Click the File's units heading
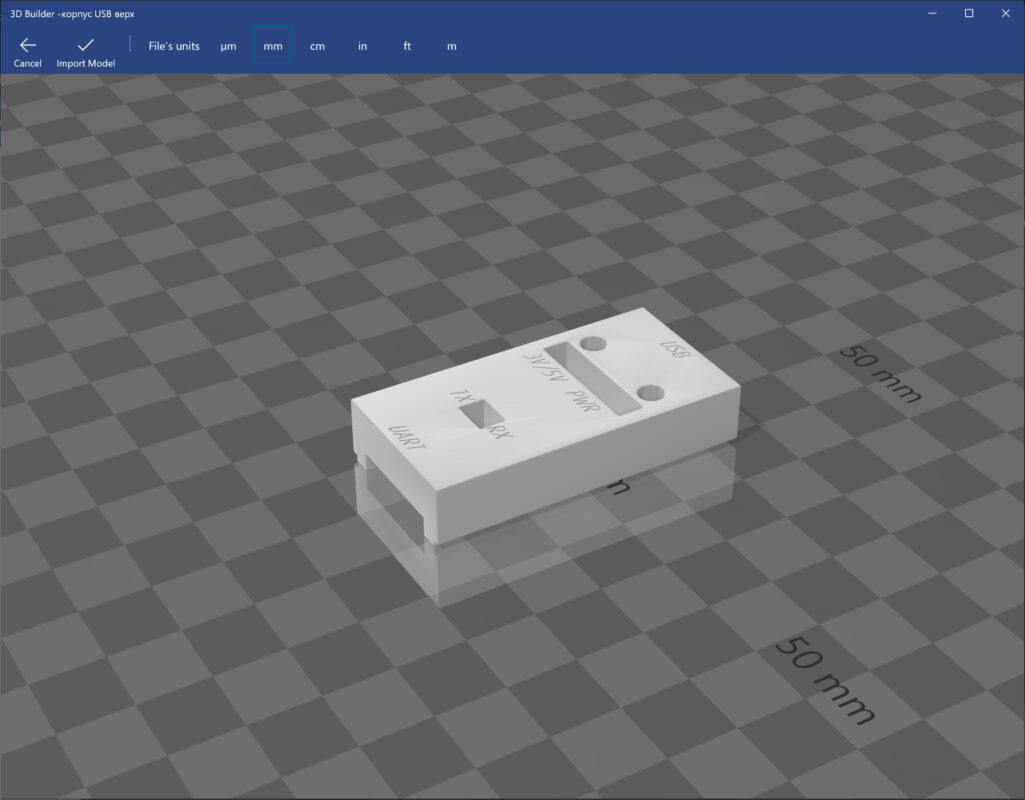Screen dimensions: 1025x800 coord(173,46)
